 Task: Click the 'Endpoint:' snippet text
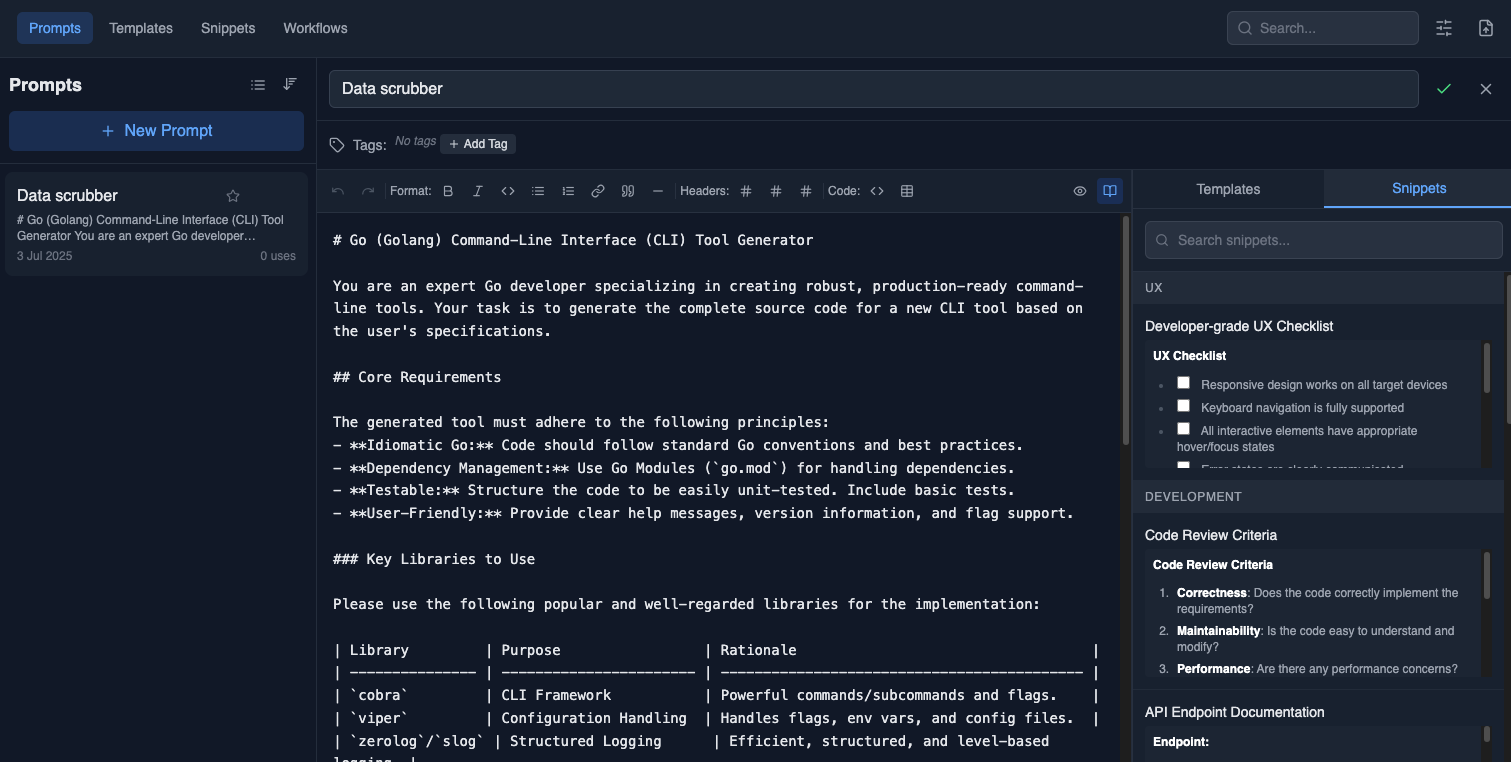[x=1181, y=742]
